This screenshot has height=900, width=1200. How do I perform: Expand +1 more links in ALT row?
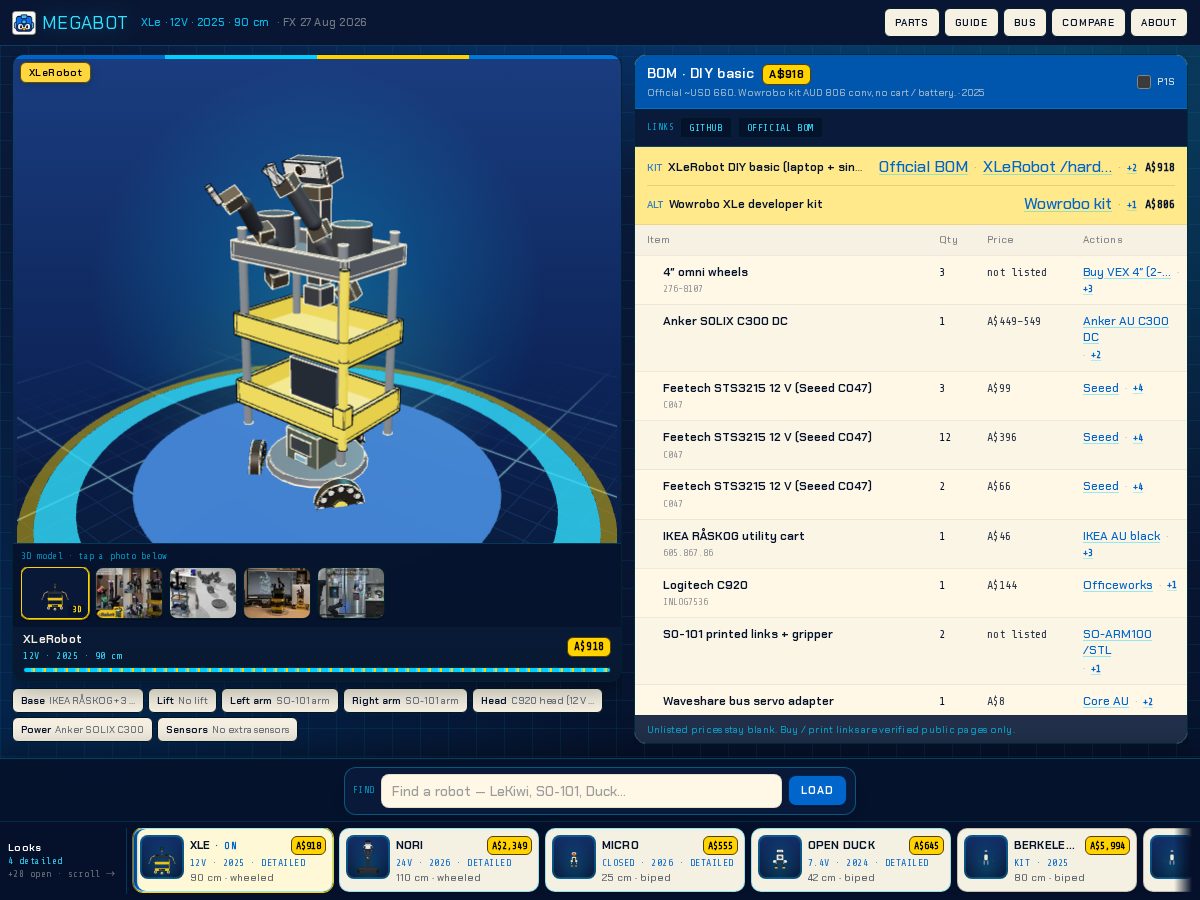coord(1132,205)
